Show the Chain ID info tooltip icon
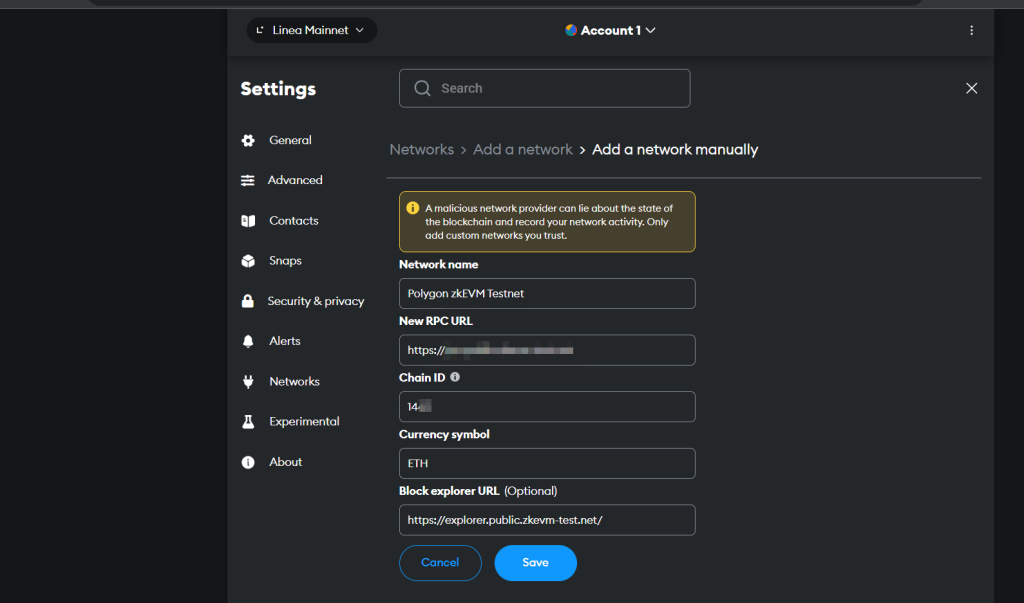The width and height of the screenshot is (1024, 603). pyautogui.click(x=455, y=377)
